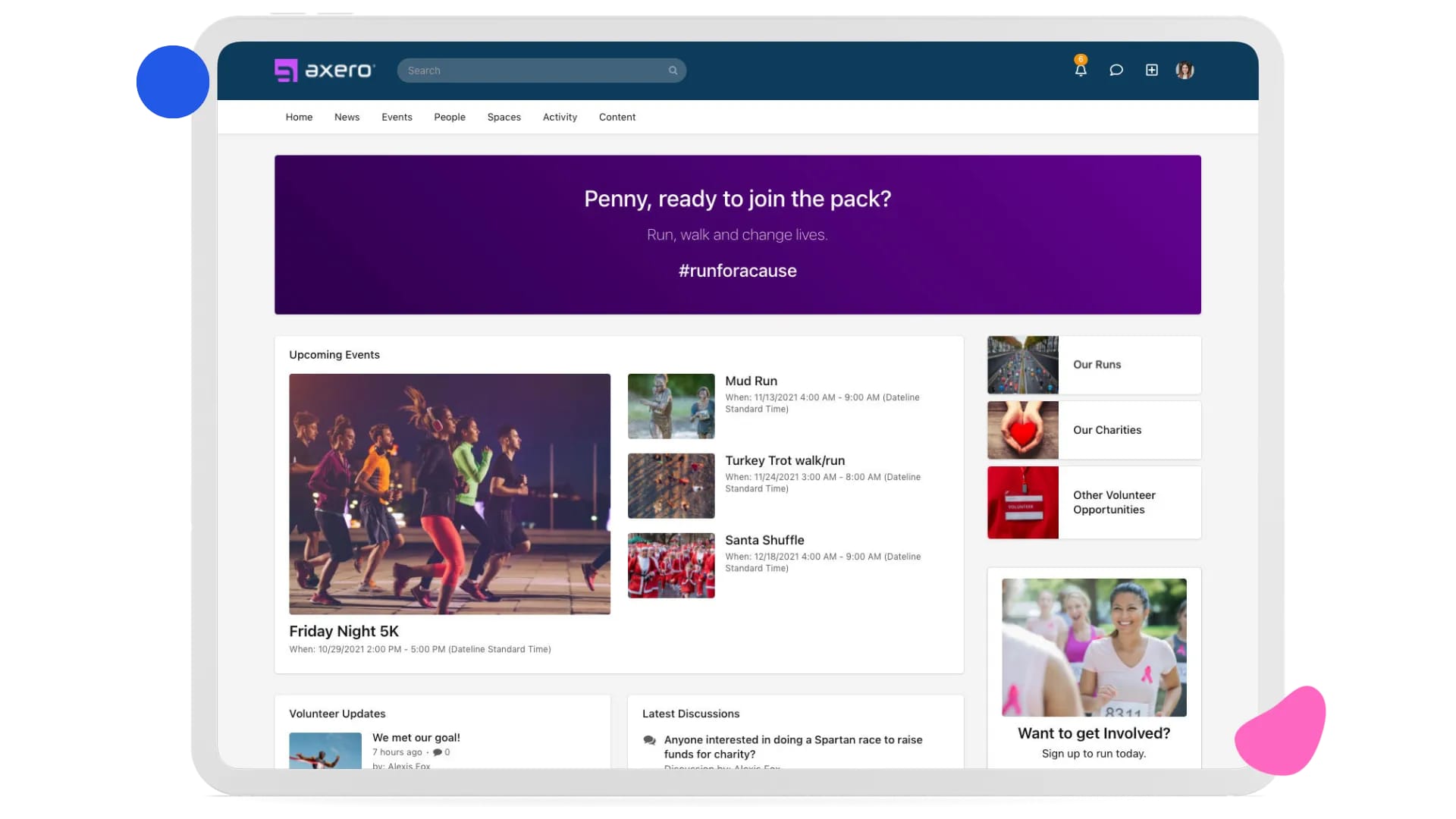Click into the Search field

point(541,71)
